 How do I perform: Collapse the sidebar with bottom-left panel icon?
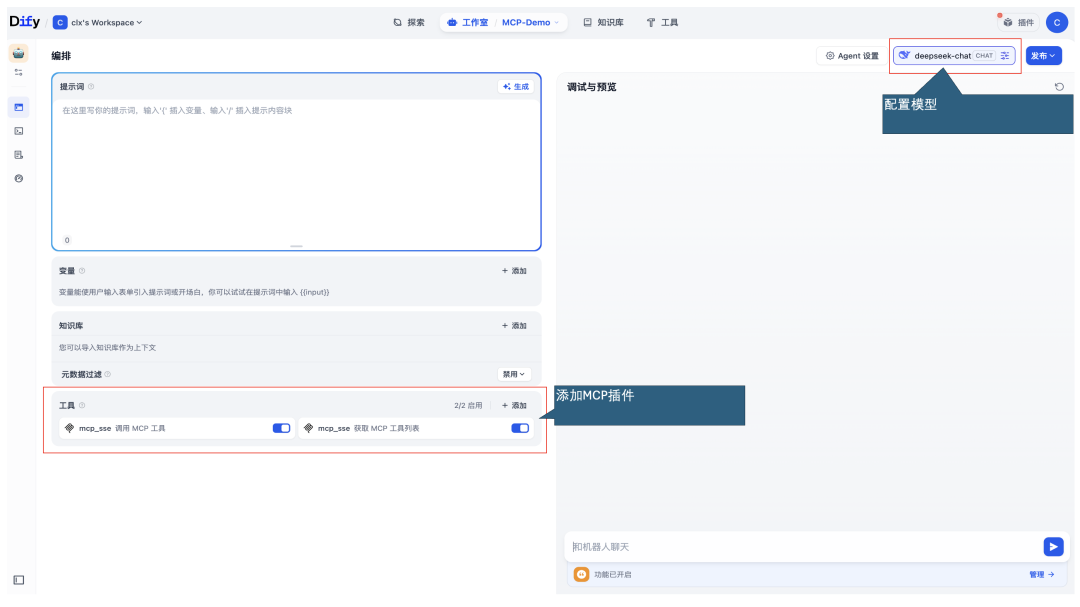click(x=19, y=580)
